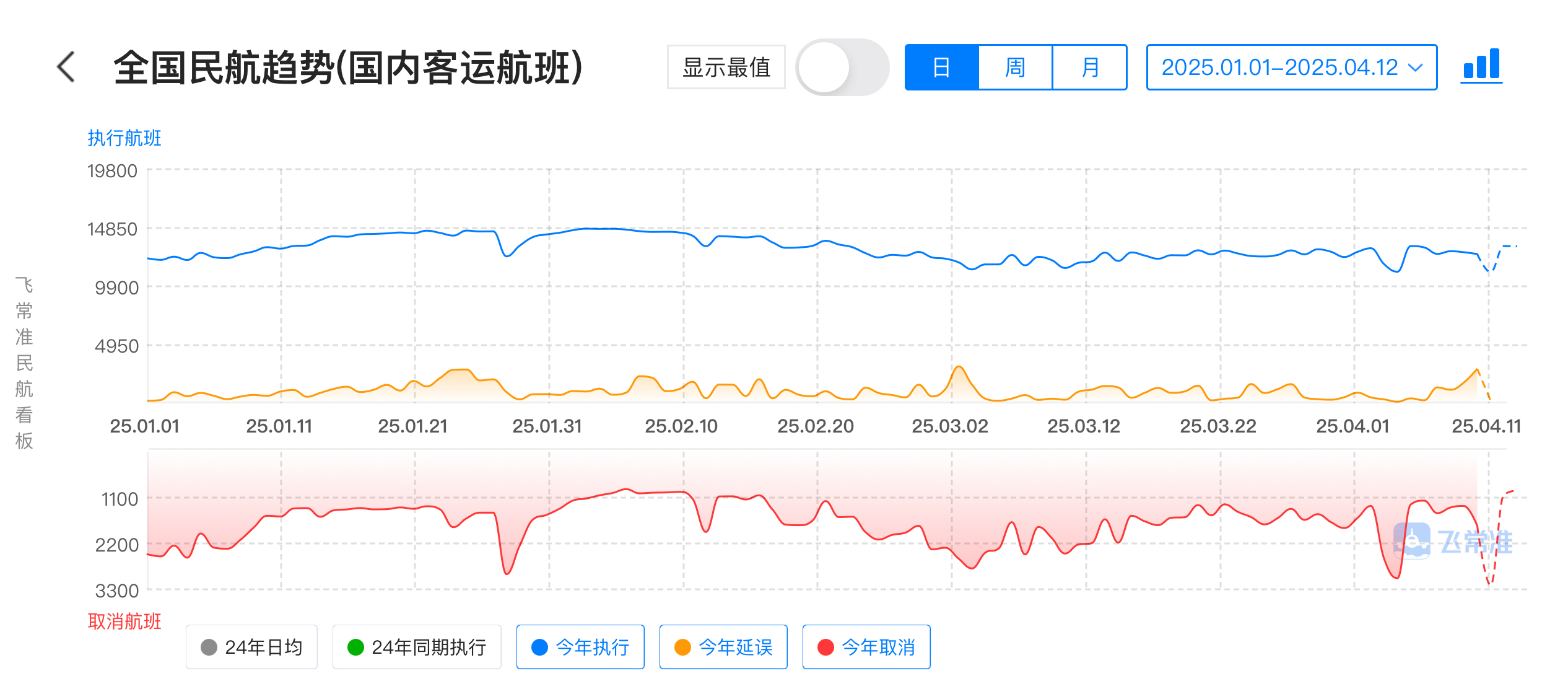This screenshot has width=1568, height=686.
Task: Click the blue dot for 今年执行
Action: [539, 647]
